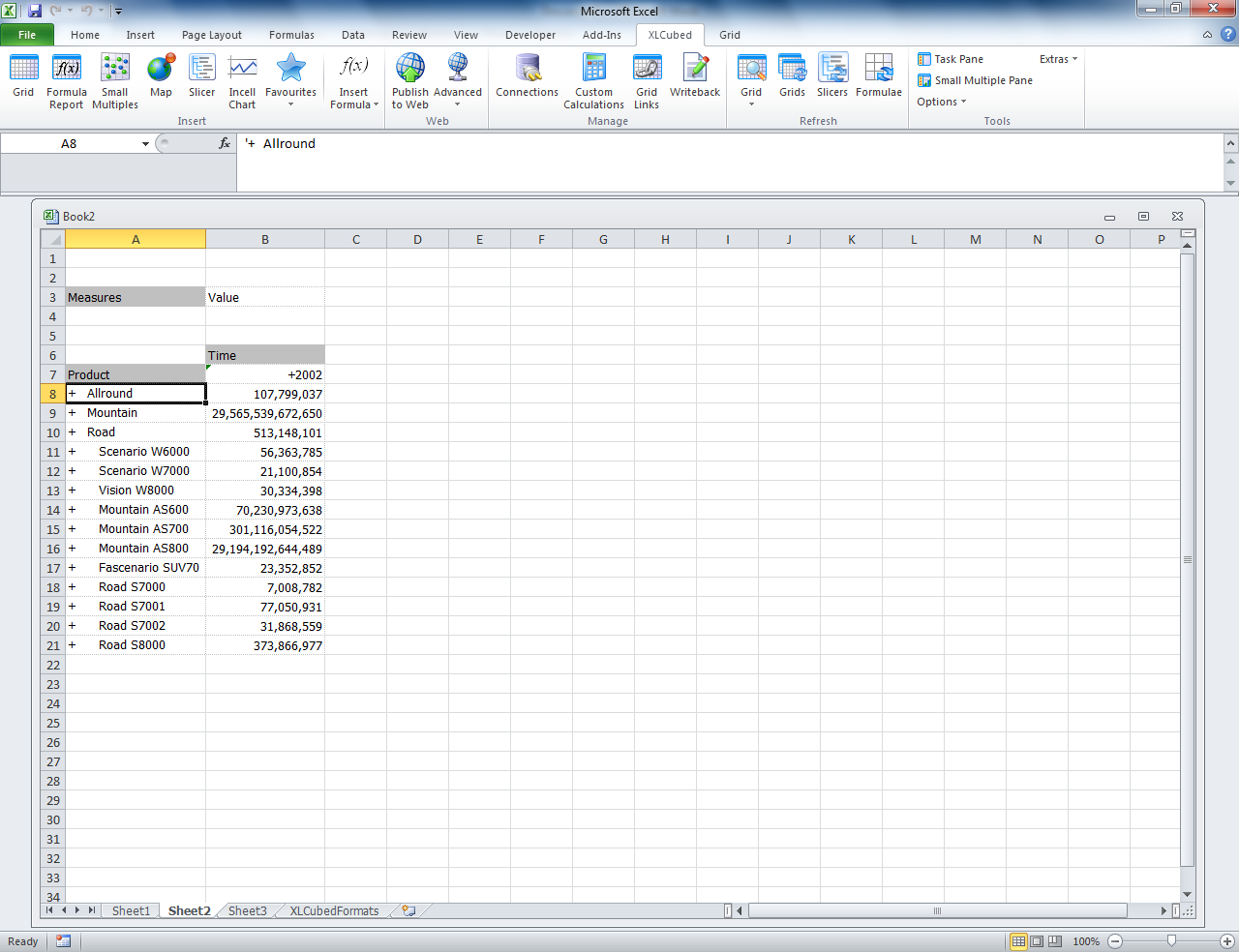Insert Small Multiples chart
The image size is (1239, 952).
pyautogui.click(x=115, y=81)
